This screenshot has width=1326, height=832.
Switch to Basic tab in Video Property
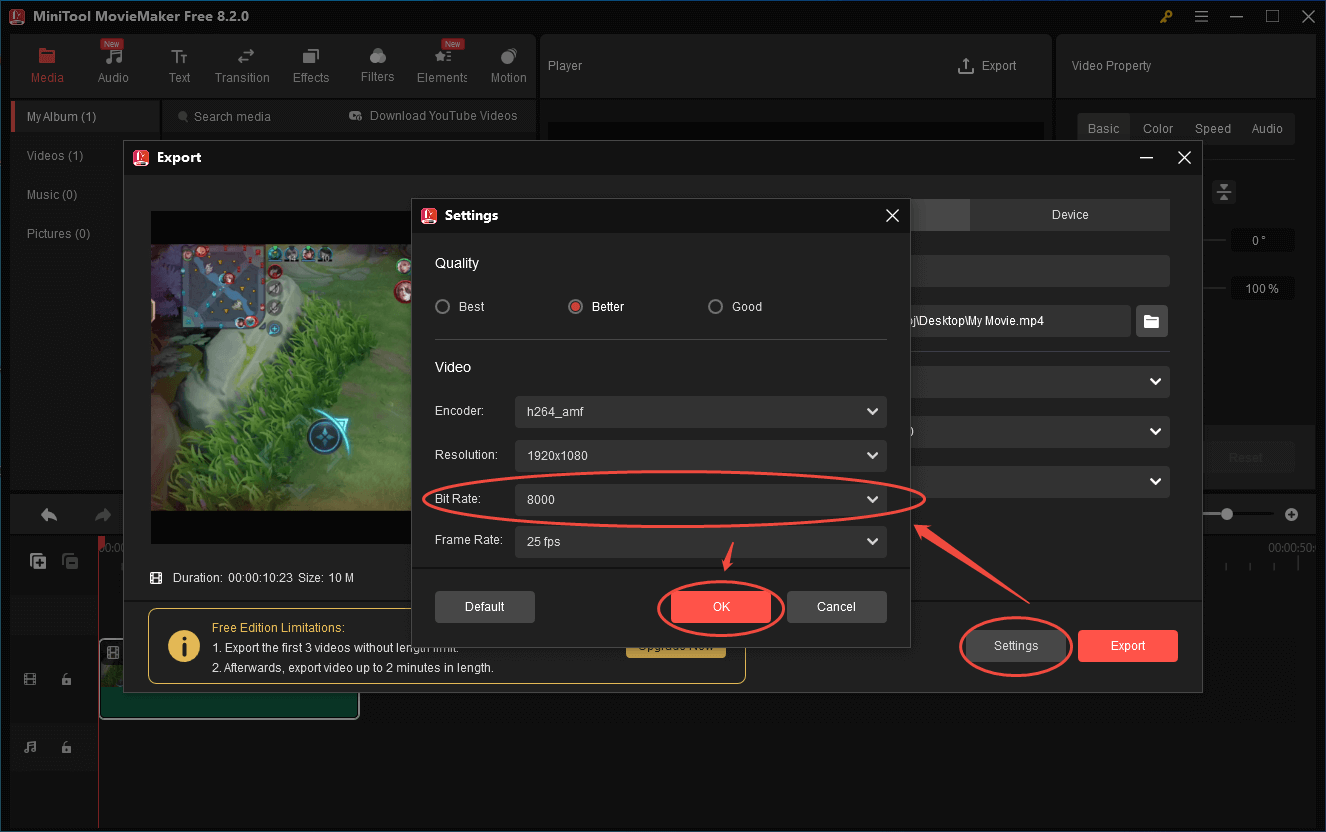click(1103, 128)
